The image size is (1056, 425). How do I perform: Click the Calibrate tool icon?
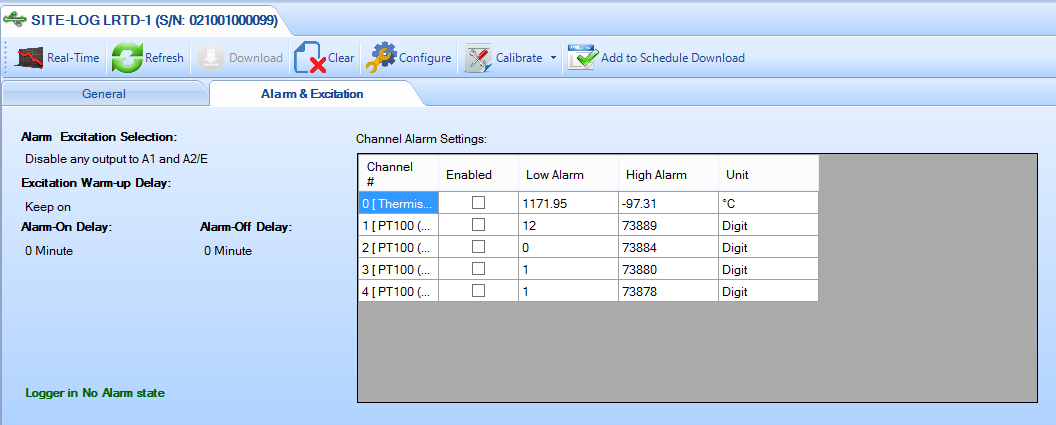point(477,58)
